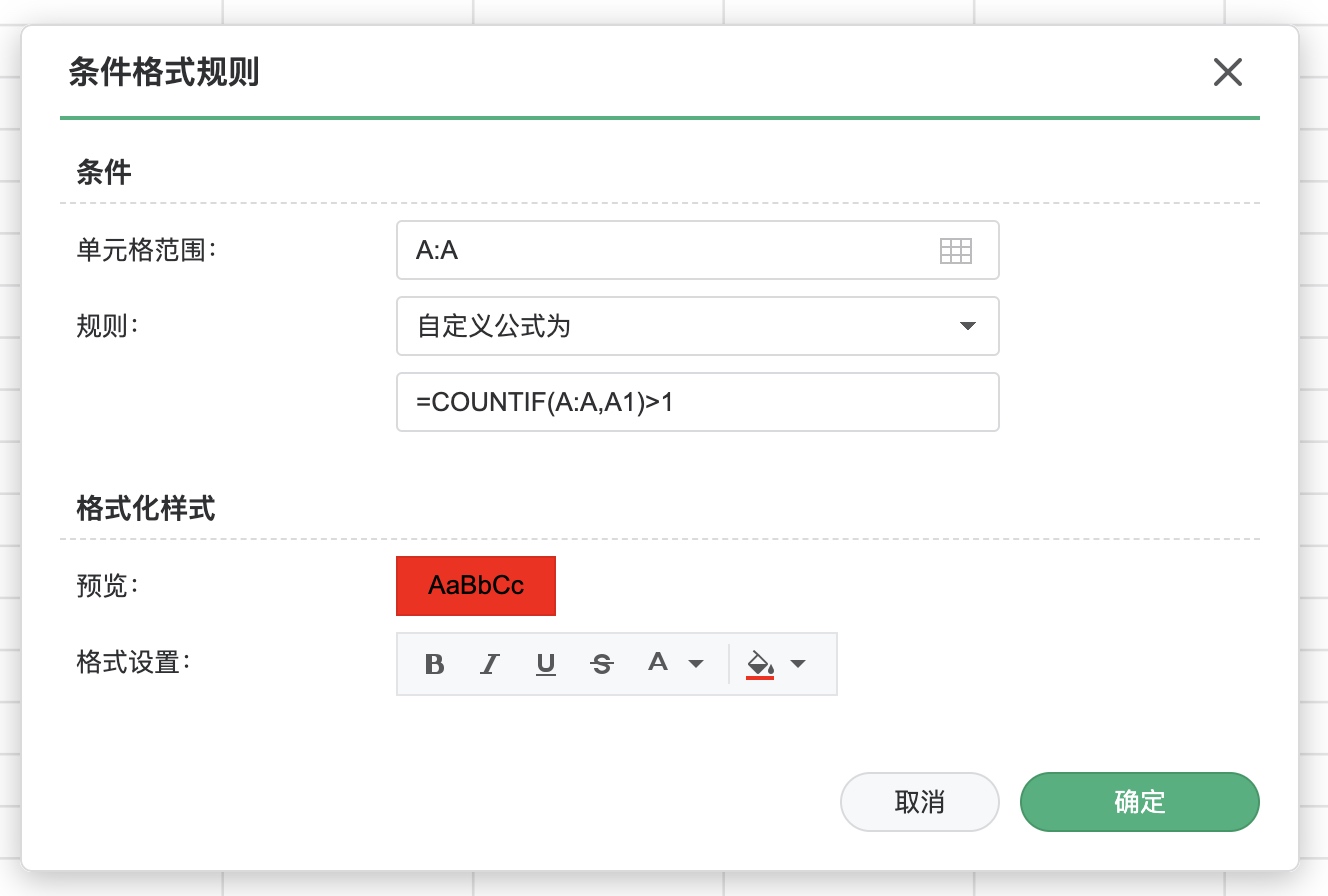Click the 单元格范围 label
Screen dimensions: 1328x896
click(146, 250)
